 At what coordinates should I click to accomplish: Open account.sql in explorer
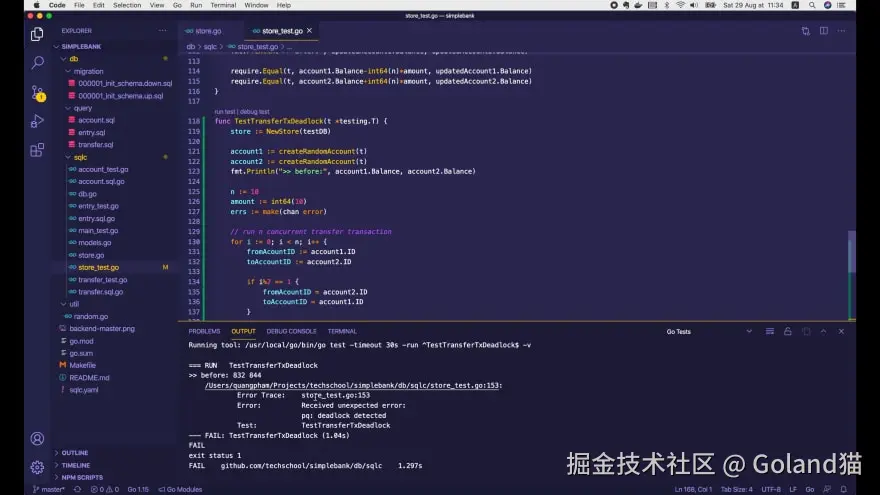(x=97, y=120)
